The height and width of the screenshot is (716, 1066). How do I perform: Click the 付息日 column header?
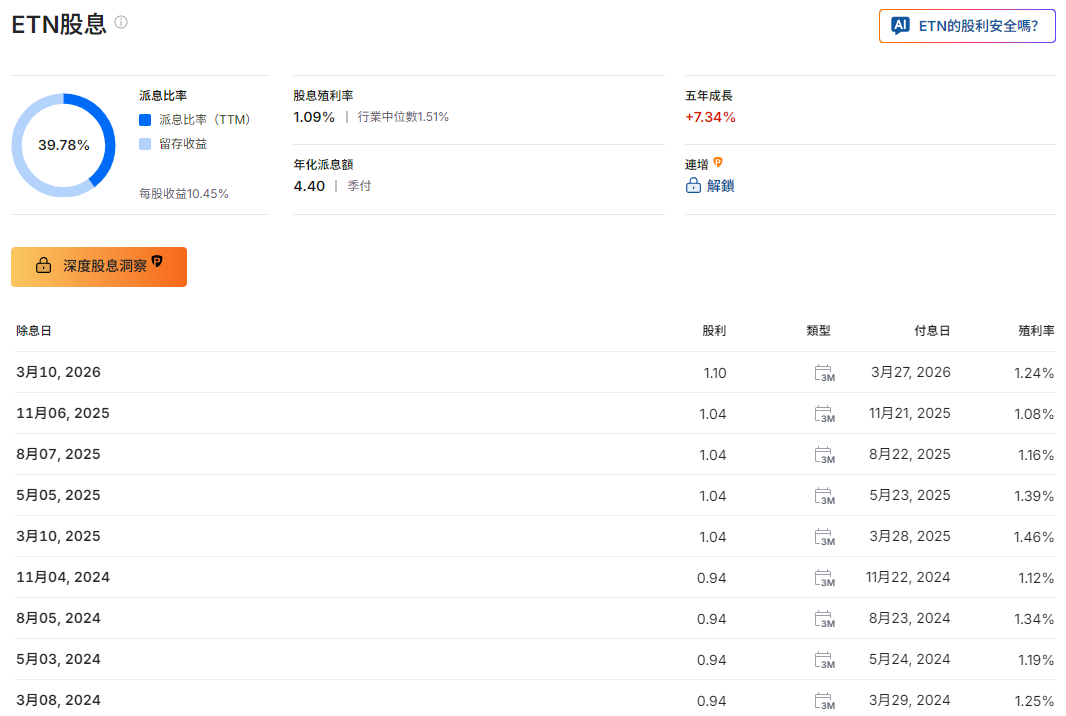[932, 331]
